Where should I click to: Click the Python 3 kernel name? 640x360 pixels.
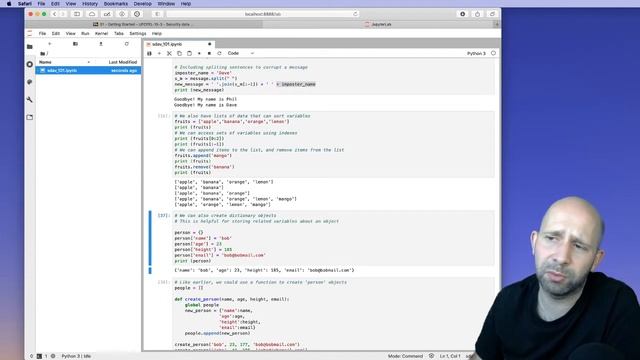click(476, 53)
